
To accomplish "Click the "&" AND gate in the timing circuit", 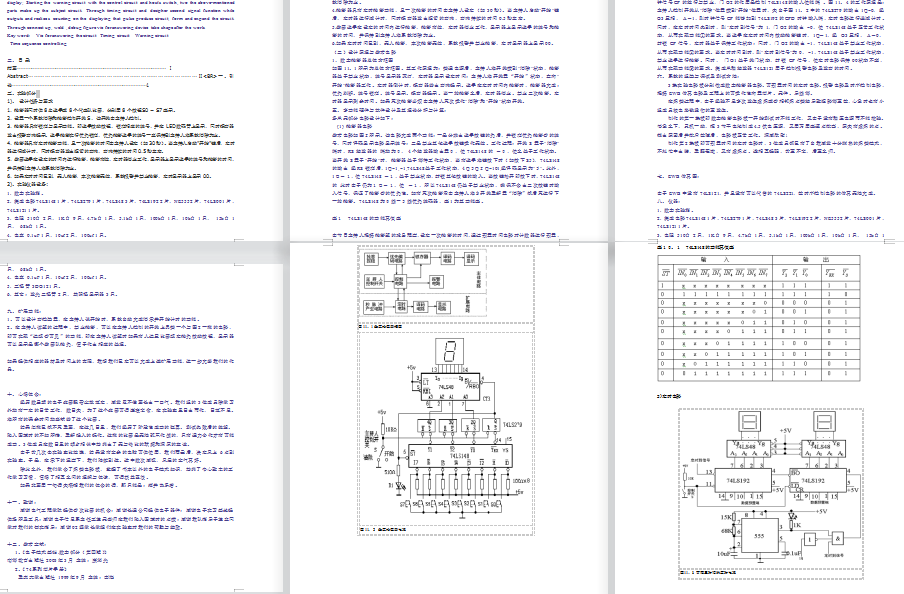I will (838, 539).
